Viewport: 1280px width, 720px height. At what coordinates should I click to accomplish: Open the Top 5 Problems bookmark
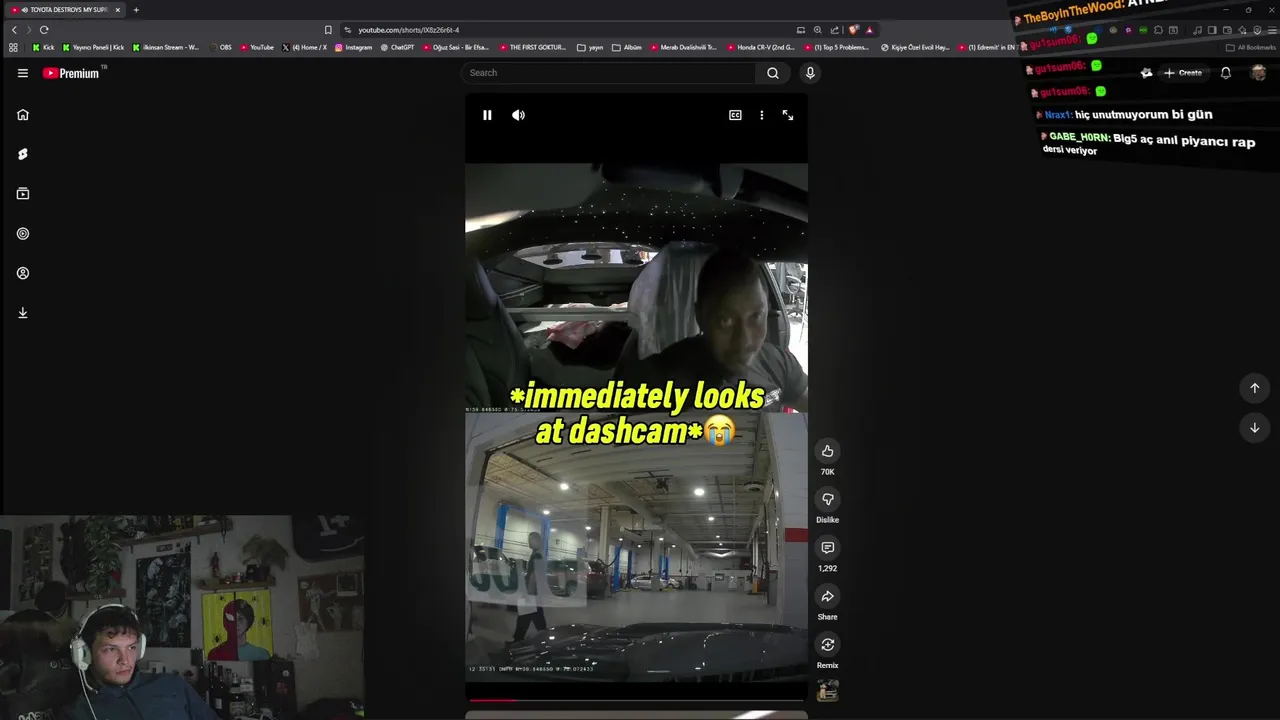tap(836, 47)
